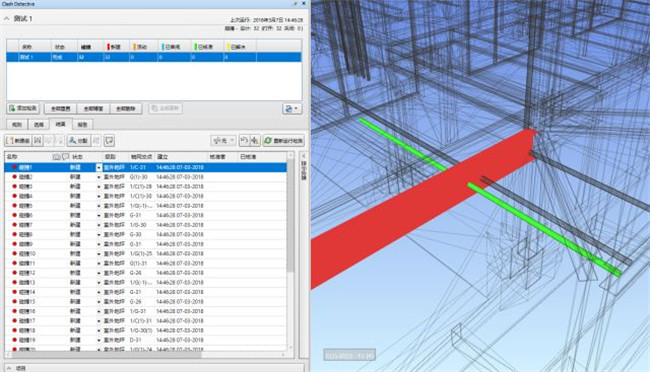650x372 pixels.
Task: Switch to the 结果 results tab
Action: coord(61,124)
